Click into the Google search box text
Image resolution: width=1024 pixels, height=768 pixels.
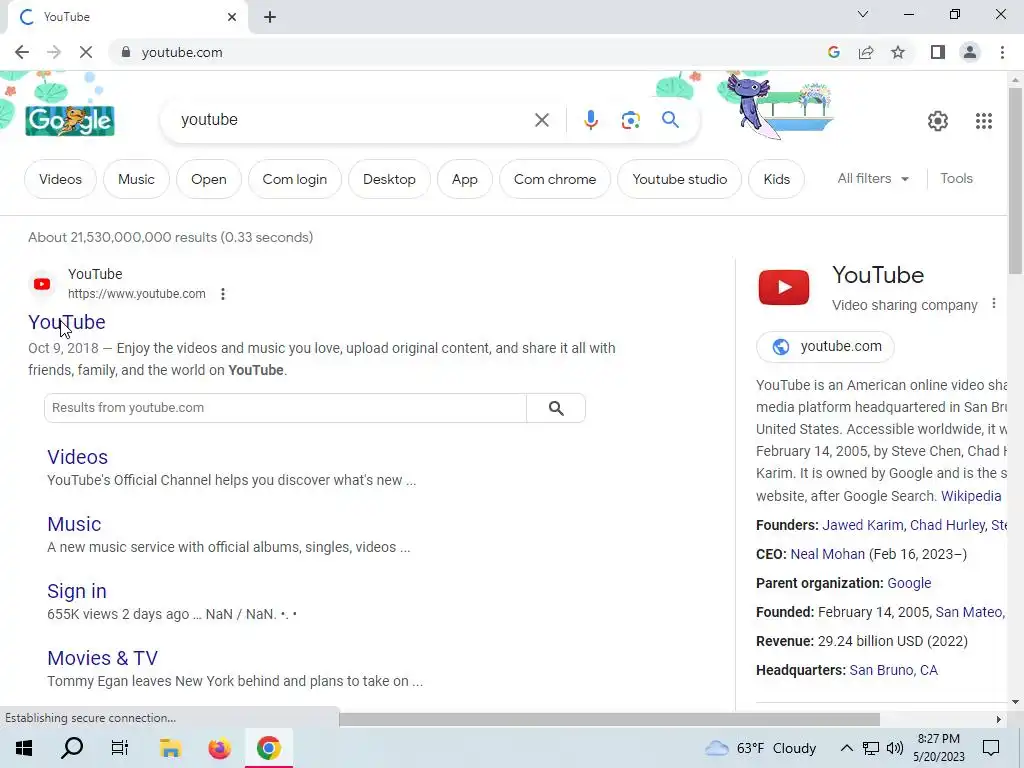pyautogui.click(x=209, y=120)
